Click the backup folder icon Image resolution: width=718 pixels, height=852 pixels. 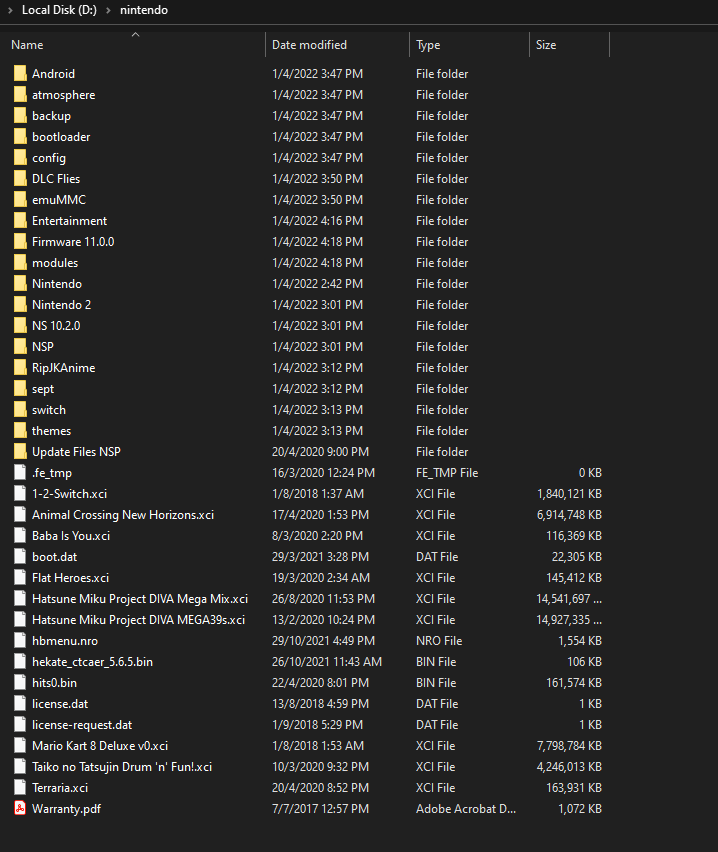[20, 116]
